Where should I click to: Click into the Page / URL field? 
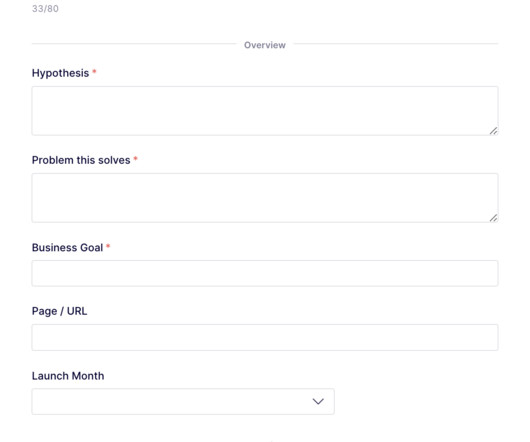click(265, 337)
